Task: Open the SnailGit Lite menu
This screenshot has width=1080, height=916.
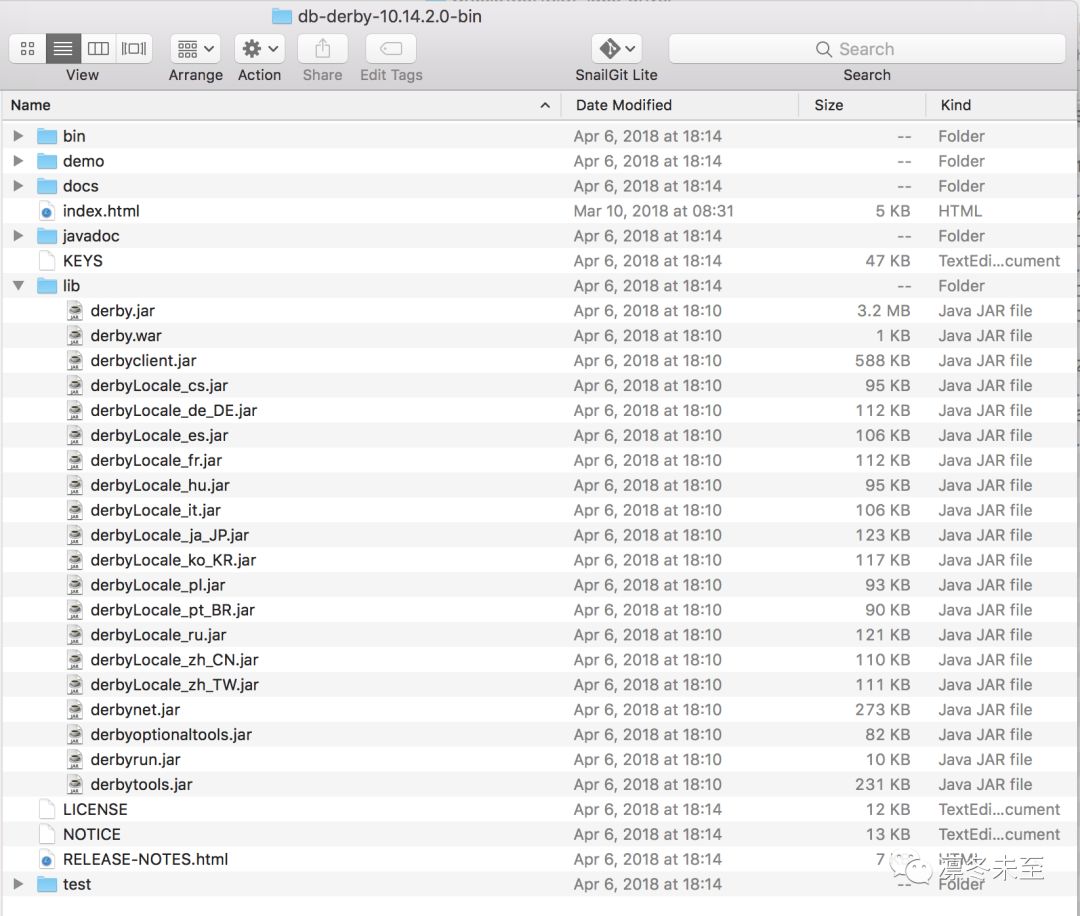Action: [x=616, y=49]
